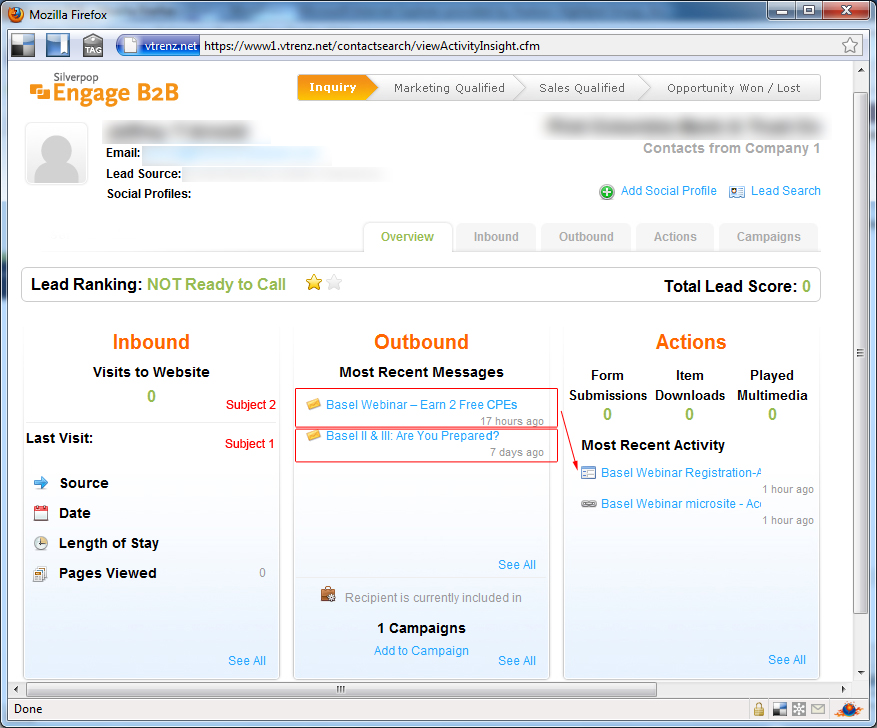Click Contacts from Company 1 text
Viewport: 877px width, 728px height.
[731, 148]
